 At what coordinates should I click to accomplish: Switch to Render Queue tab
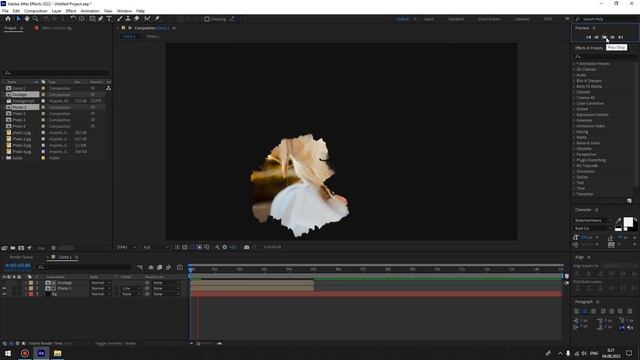21,257
